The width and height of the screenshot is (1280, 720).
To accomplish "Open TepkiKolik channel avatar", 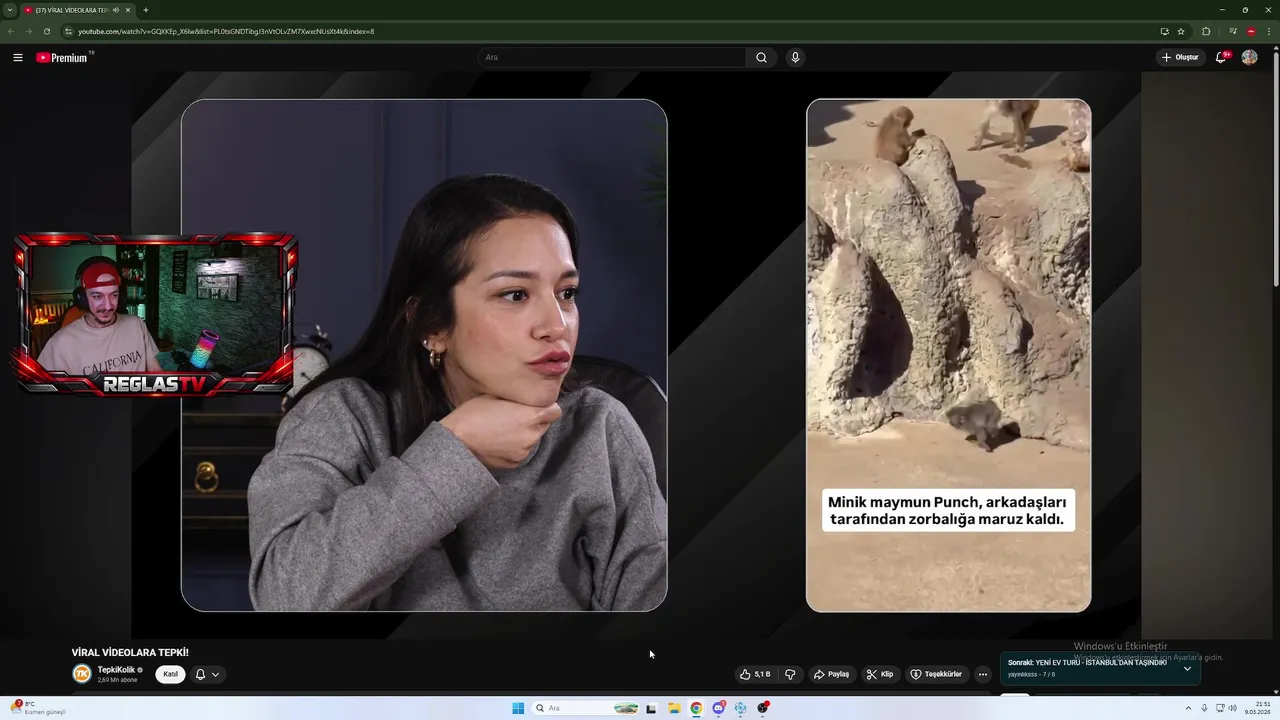I will coord(82,674).
